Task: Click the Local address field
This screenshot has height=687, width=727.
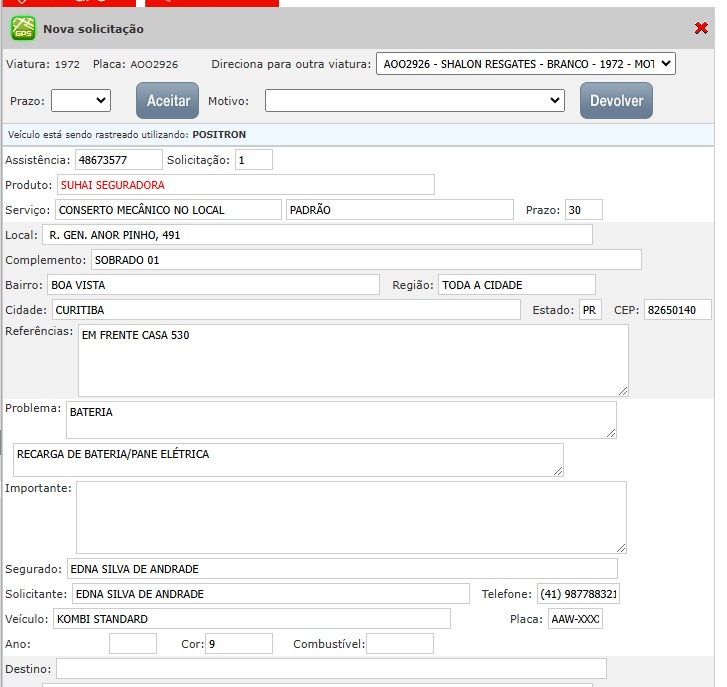Action: click(x=316, y=235)
